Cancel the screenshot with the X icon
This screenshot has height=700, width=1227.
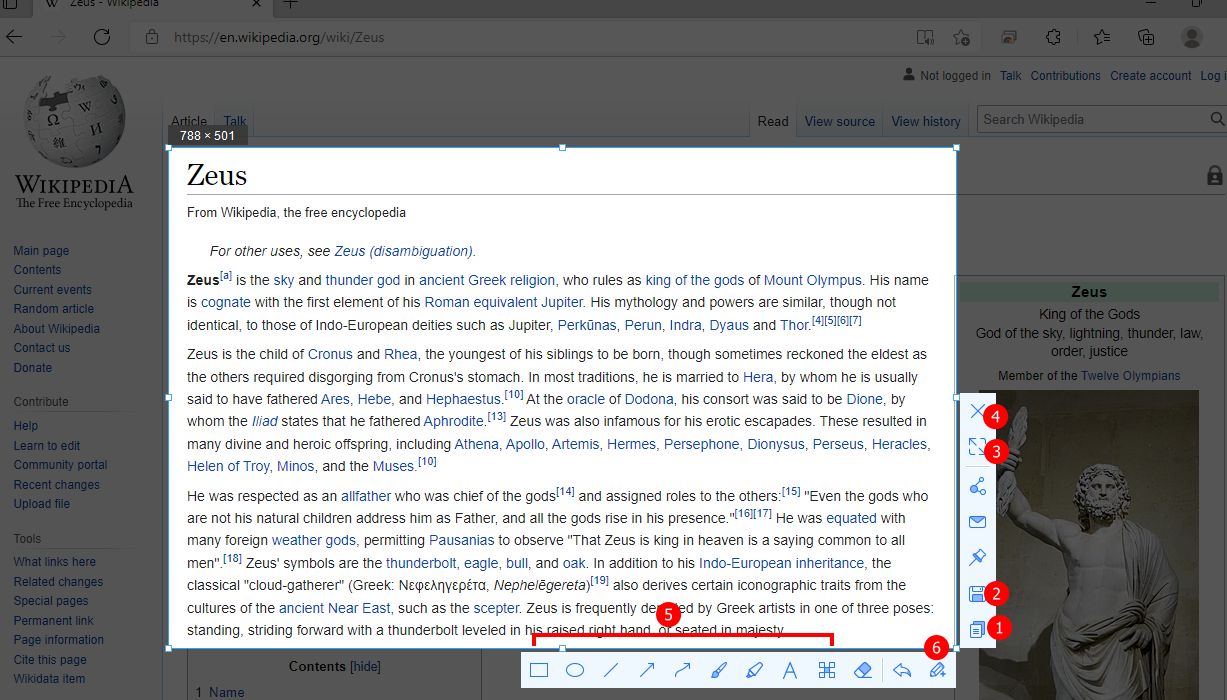click(x=978, y=411)
